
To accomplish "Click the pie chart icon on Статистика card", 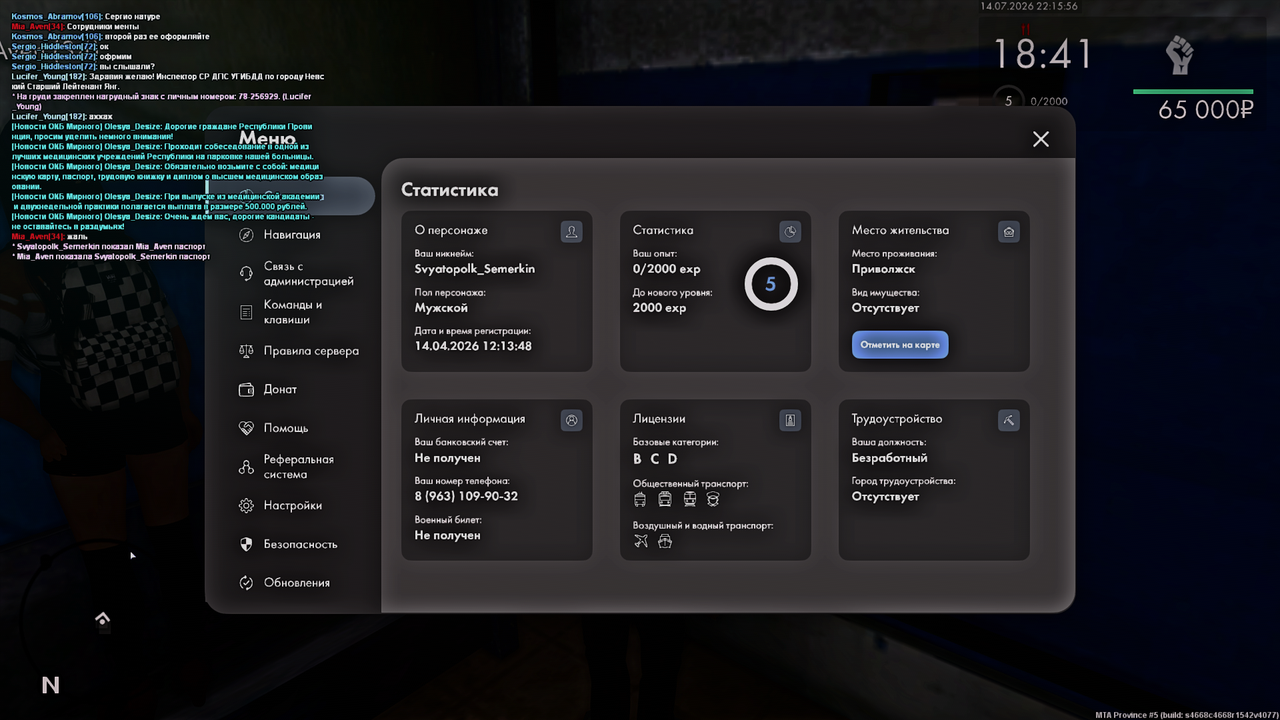I will [x=790, y=232].
